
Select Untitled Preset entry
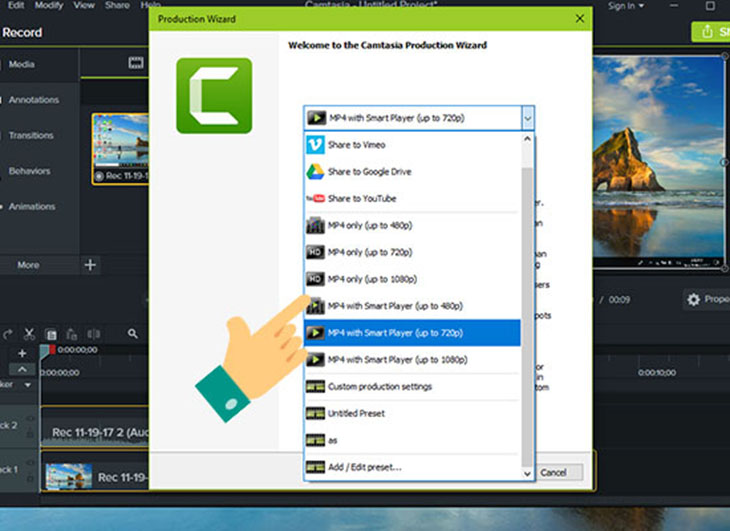[x=412, y=413]
